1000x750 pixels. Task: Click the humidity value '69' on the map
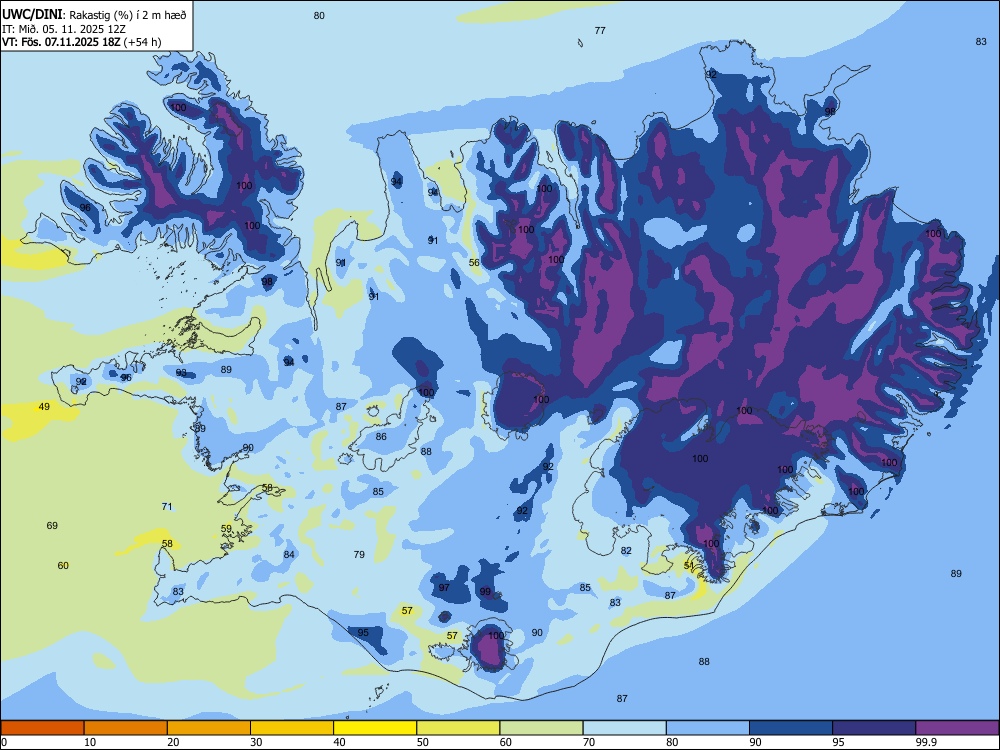[52, 526]
